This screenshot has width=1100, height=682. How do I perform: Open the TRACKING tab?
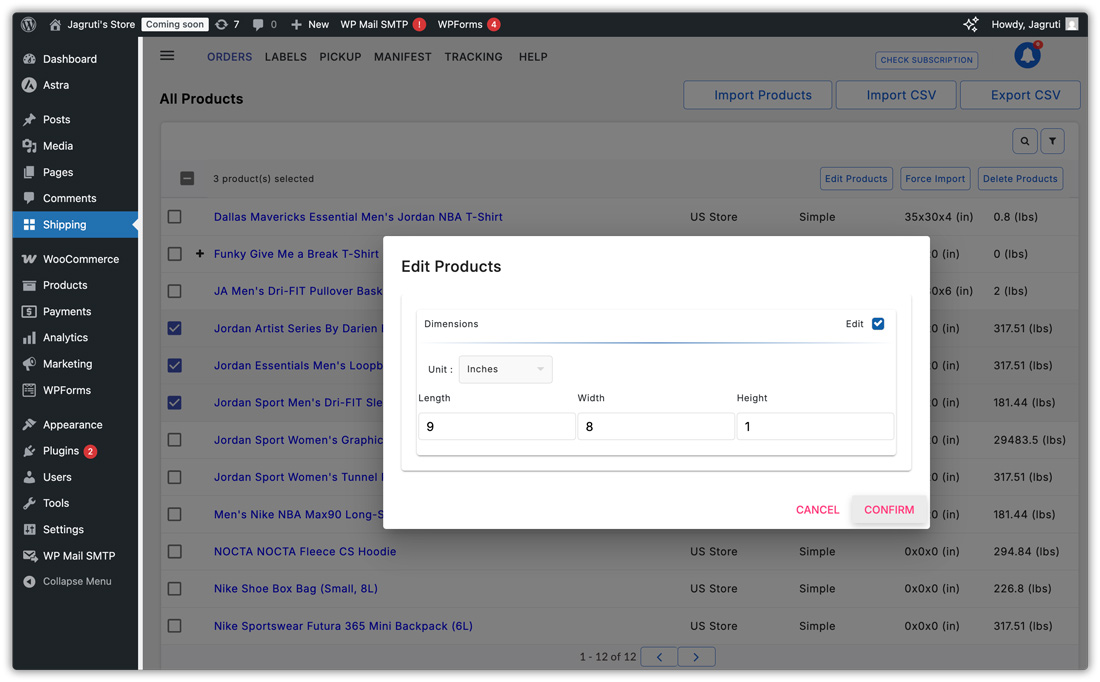click(x=474, y=57)
